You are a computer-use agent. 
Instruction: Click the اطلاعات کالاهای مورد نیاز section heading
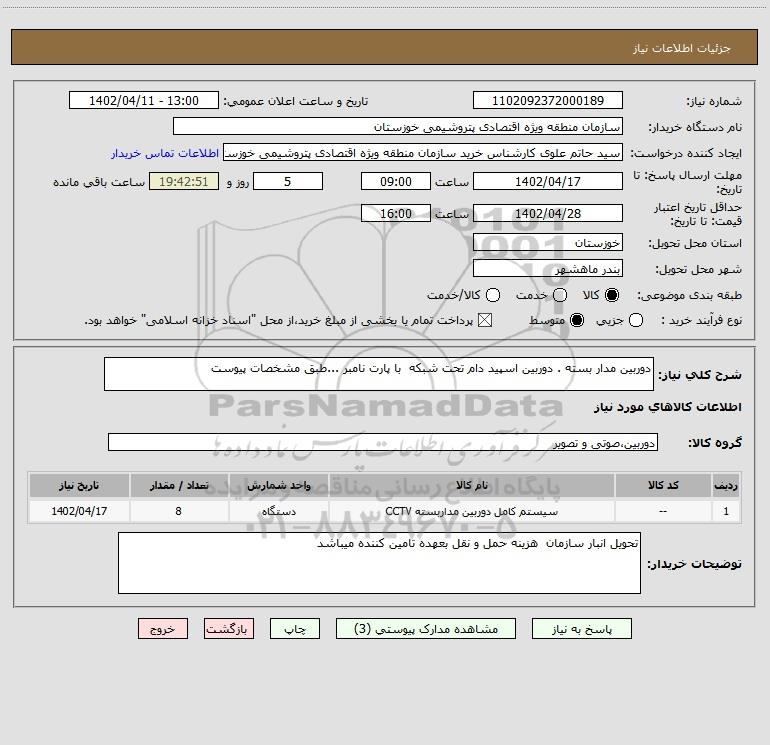click(x=667, y=407)
